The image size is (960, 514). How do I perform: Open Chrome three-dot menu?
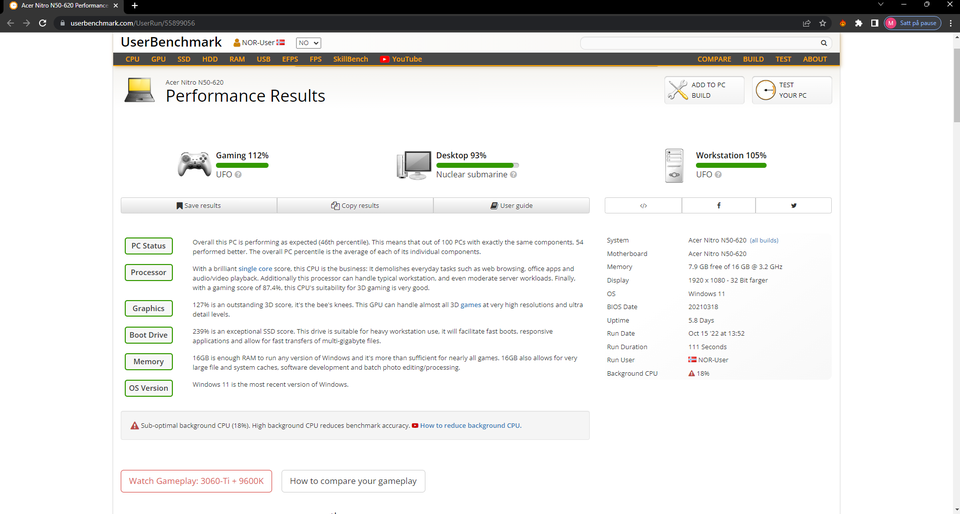(951, 23)
